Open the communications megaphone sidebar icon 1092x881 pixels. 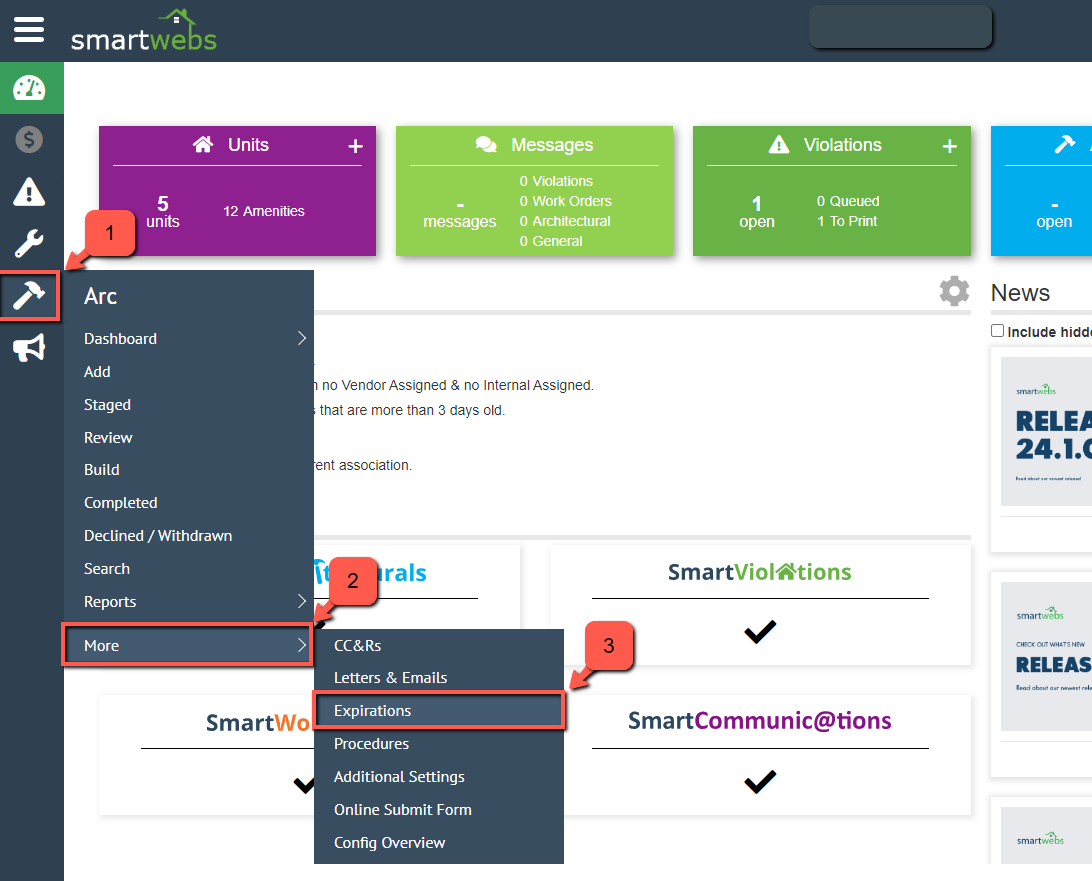pyautogui.click(x=29, y=348)
